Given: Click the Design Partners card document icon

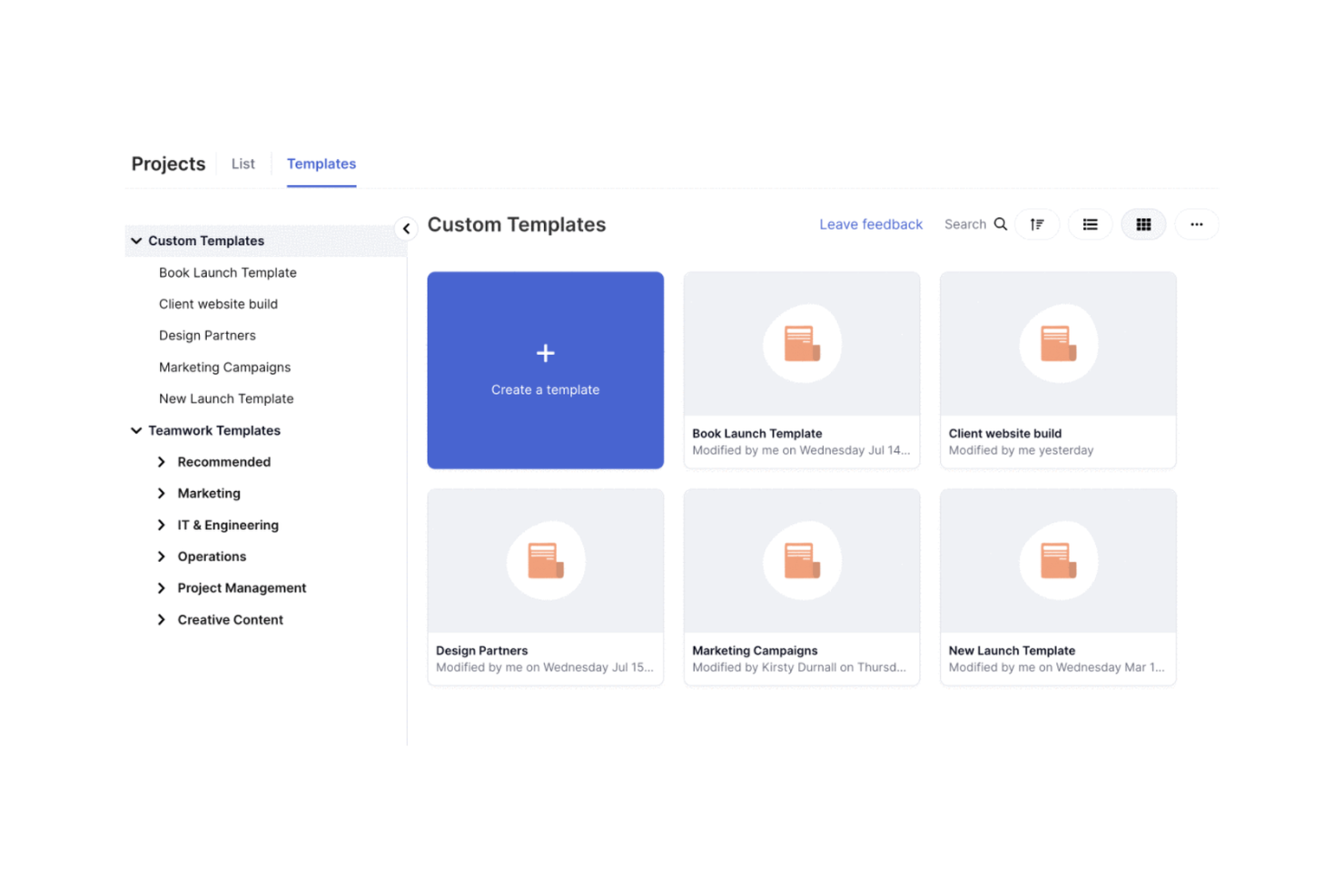Looking at the screenshot, I should click(546, 560).
